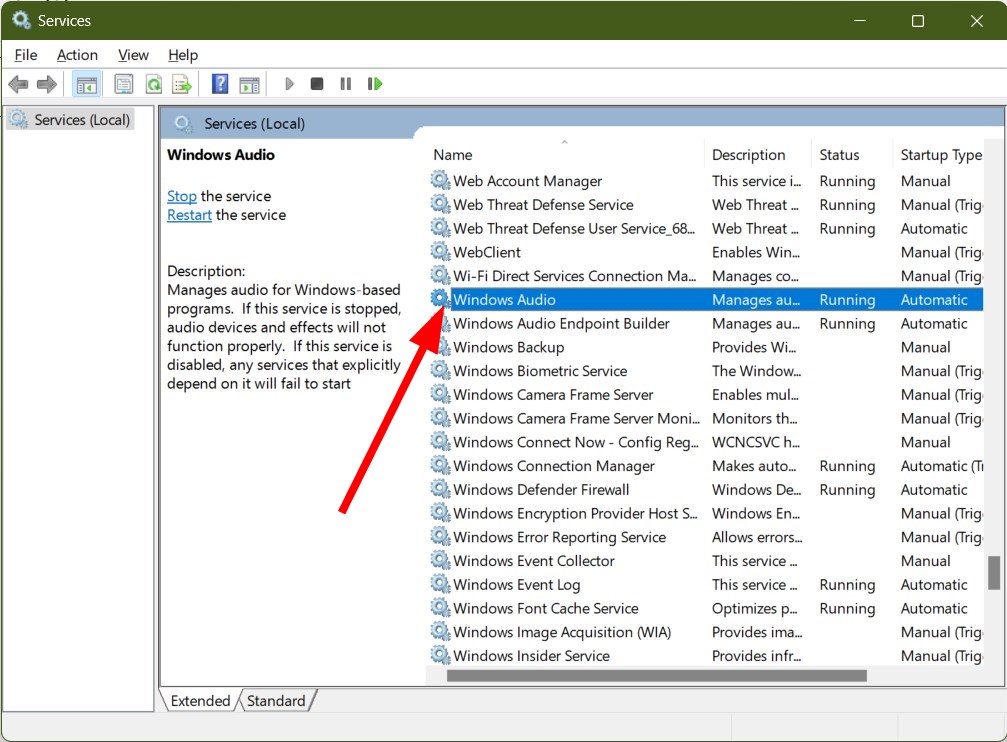Open the Action menu
The image size is (1007, 742).
(77, 55)
